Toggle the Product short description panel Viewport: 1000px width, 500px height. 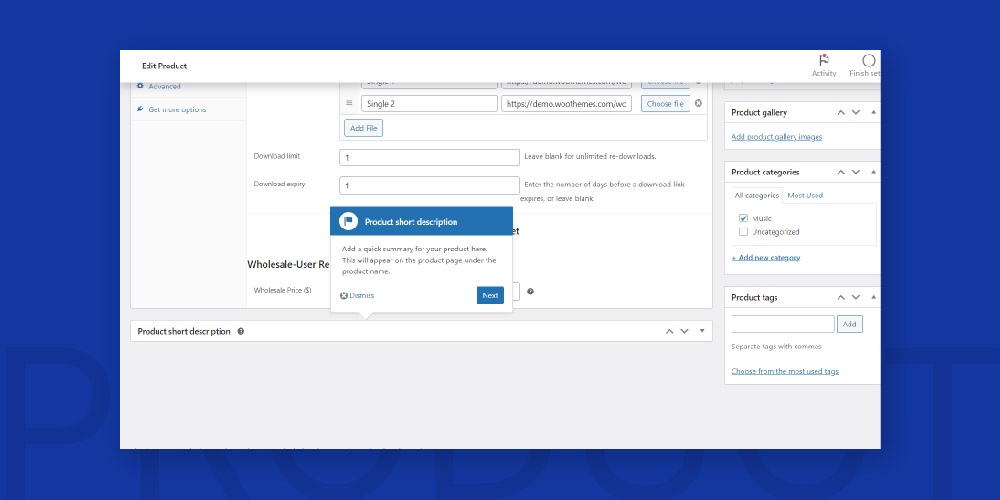point(702,331)
